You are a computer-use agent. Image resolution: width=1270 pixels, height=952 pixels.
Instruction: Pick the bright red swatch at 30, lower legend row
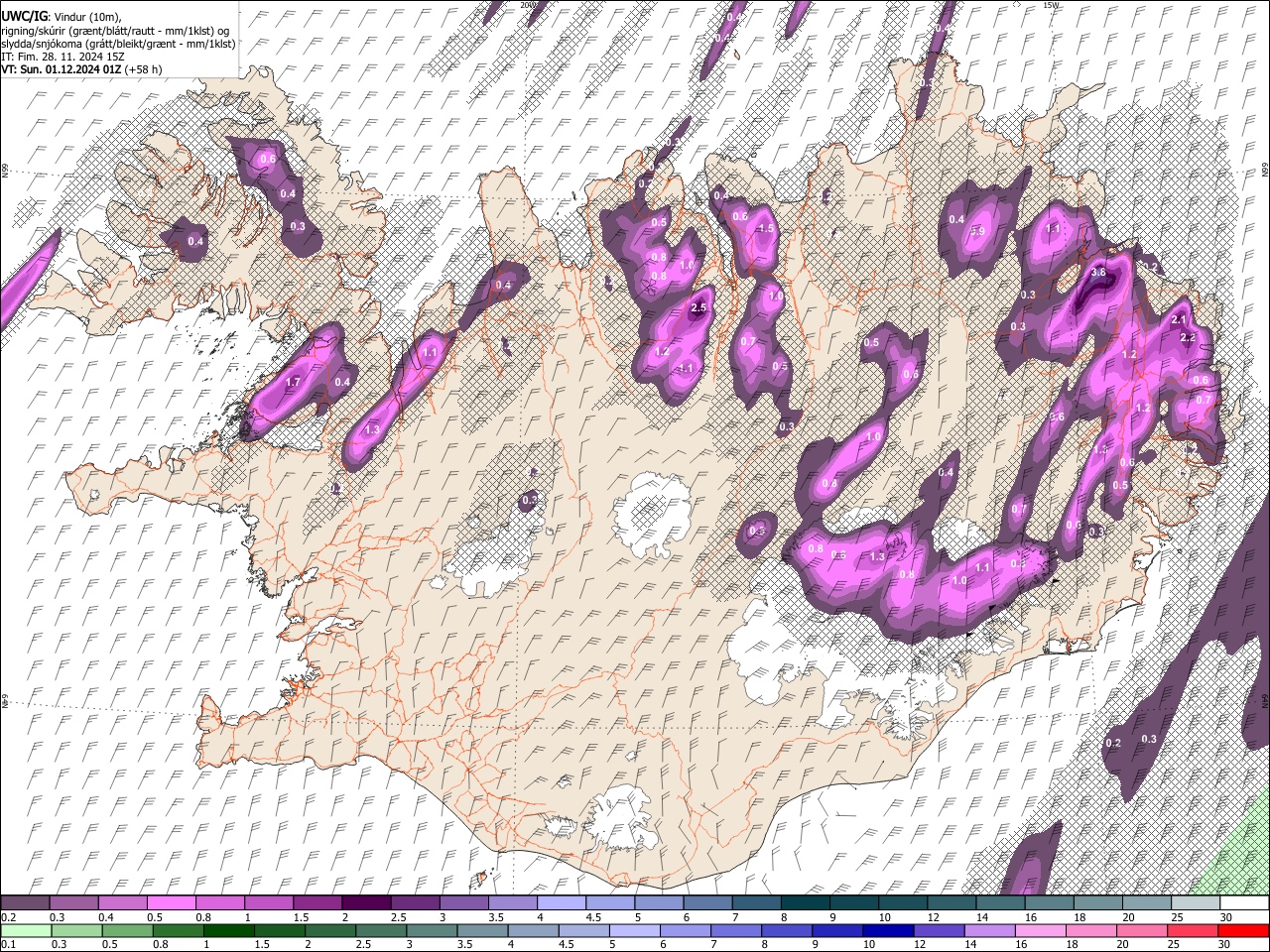(x=1243, y=930)
